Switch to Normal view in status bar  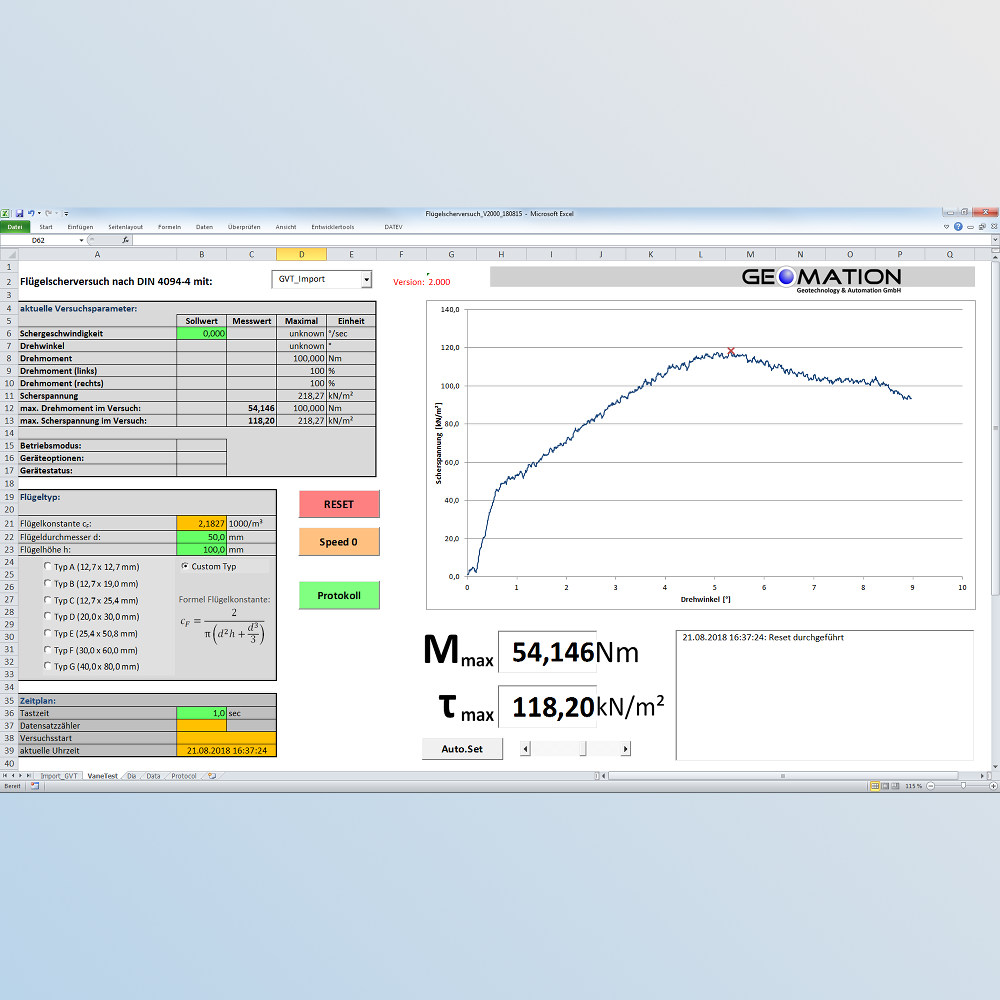pyautogui.click(x=875, y=786)
